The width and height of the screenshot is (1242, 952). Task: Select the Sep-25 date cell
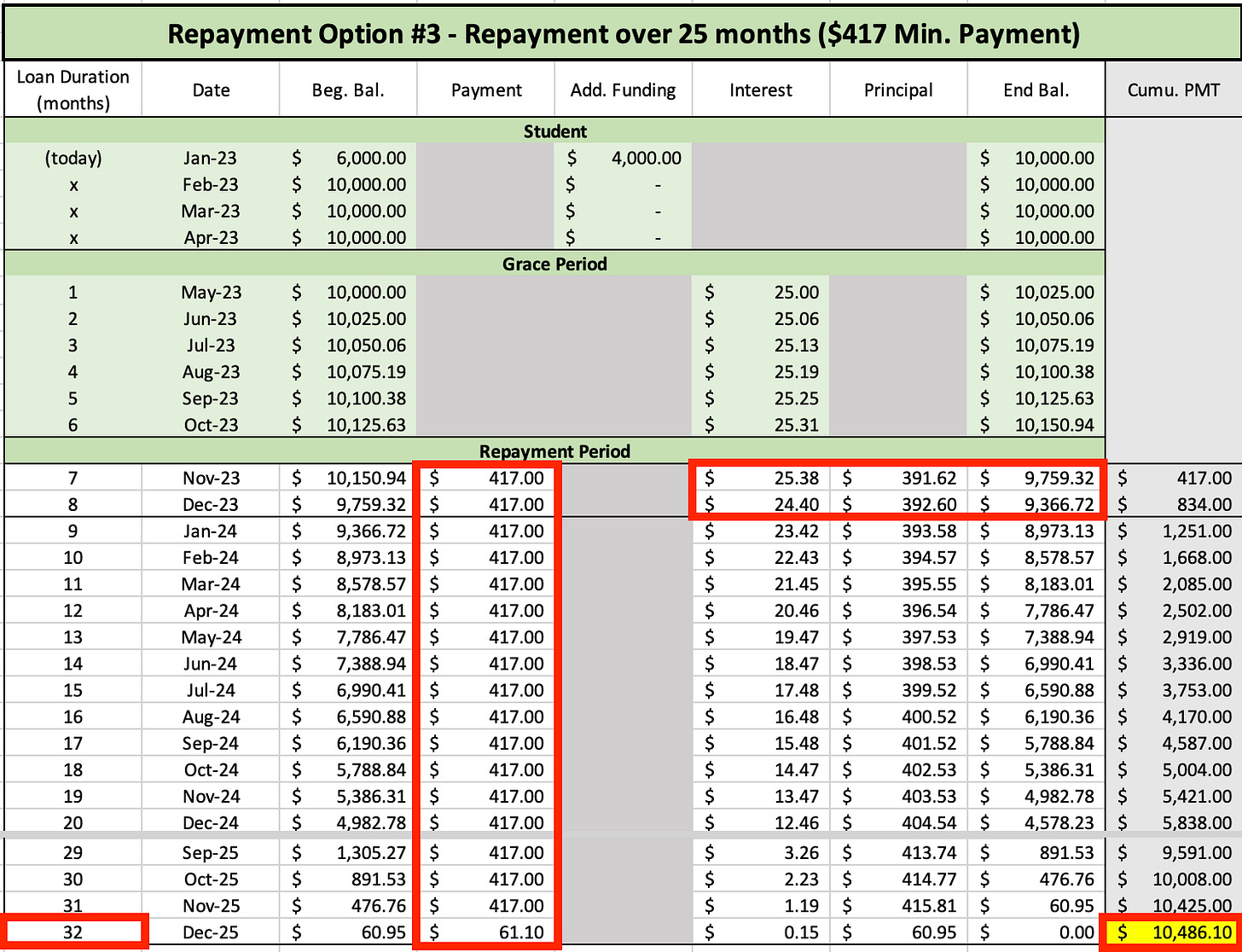211,852
